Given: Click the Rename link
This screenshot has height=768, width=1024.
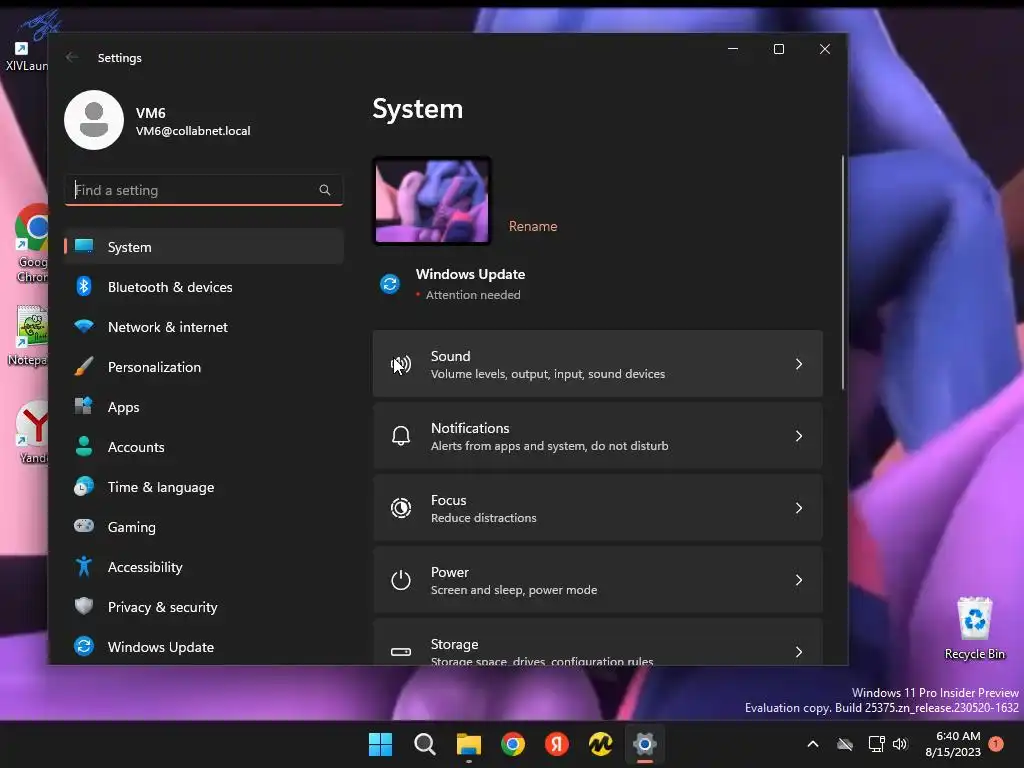Looking at the screenshot, I should pos(533,226).
